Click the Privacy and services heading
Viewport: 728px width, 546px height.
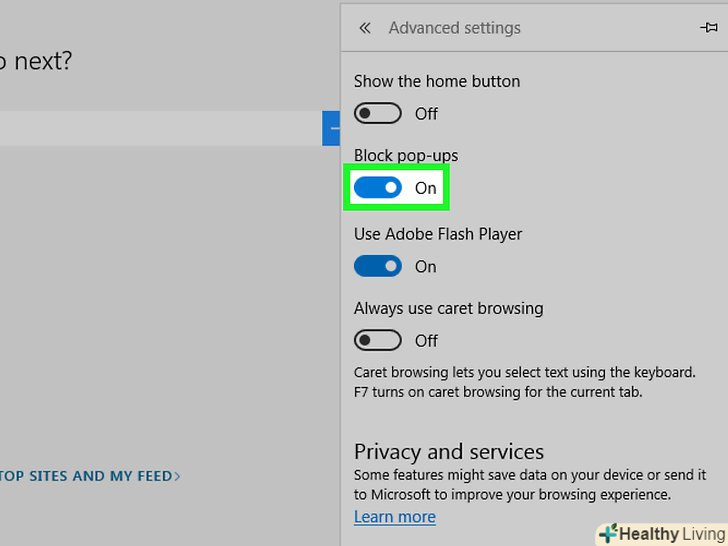pos(449,451)
